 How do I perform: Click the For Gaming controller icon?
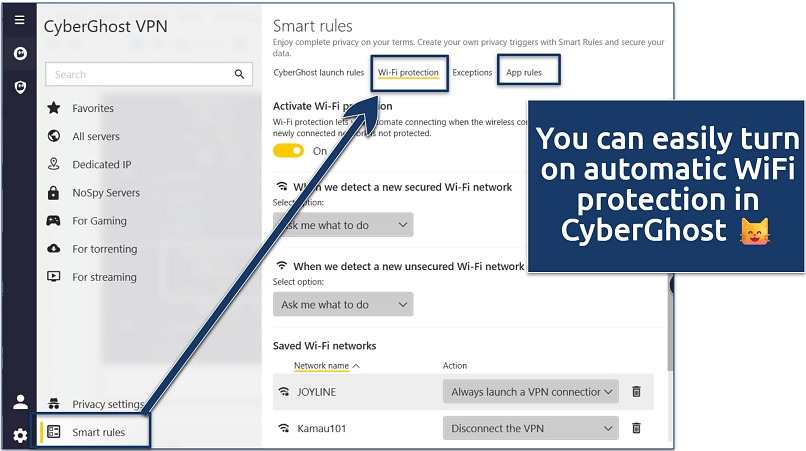point(53,221)
